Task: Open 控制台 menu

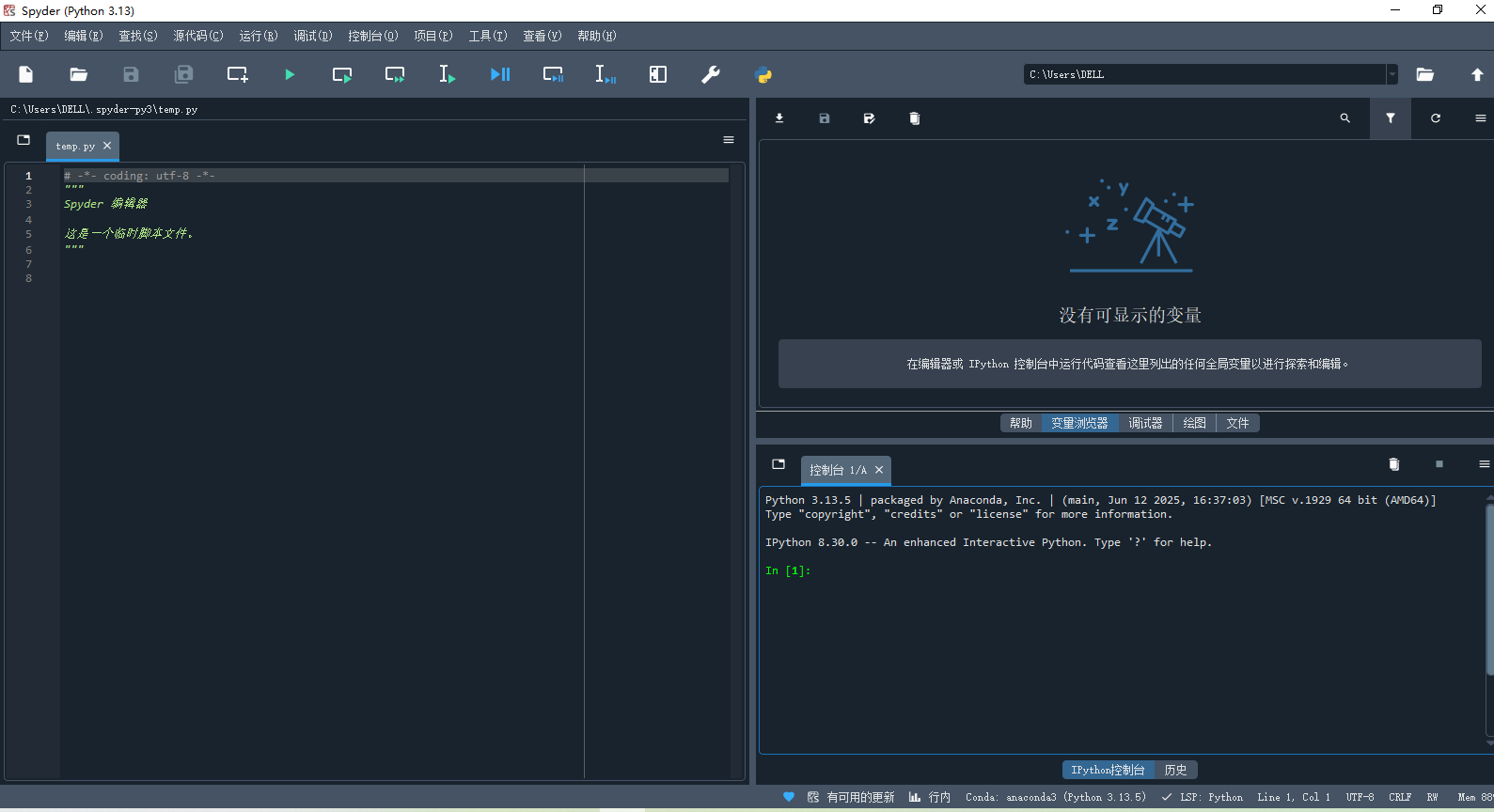Action: pos(373,36)
